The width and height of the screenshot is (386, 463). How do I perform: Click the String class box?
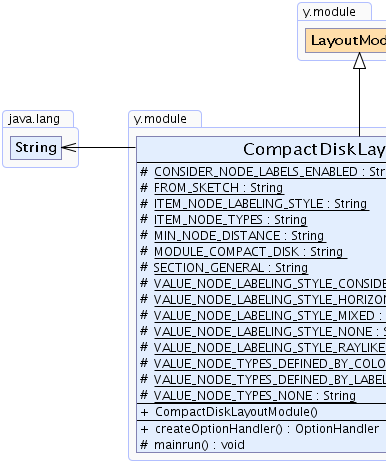(36, 148)
